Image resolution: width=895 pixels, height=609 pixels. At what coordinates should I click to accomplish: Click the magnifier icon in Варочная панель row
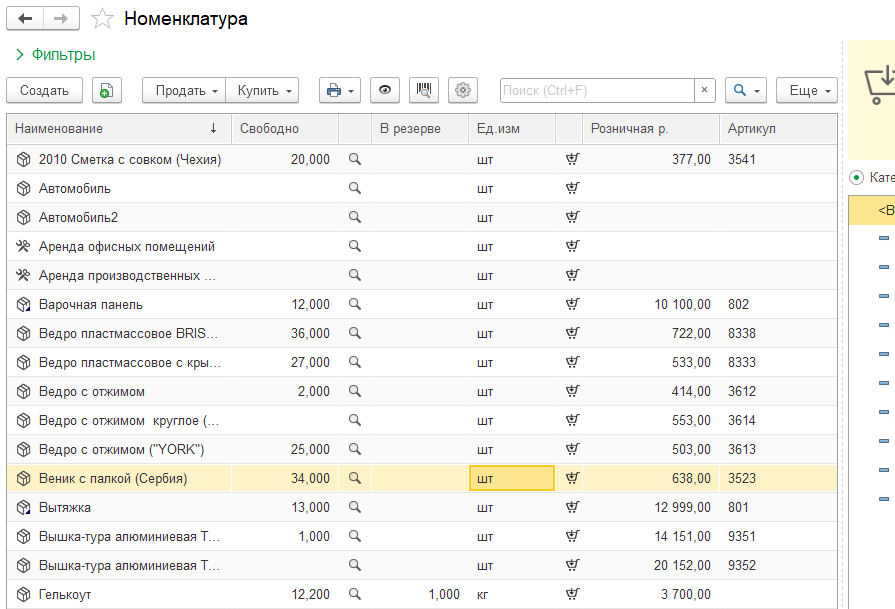pyautogui.click(x=354, y=304)
